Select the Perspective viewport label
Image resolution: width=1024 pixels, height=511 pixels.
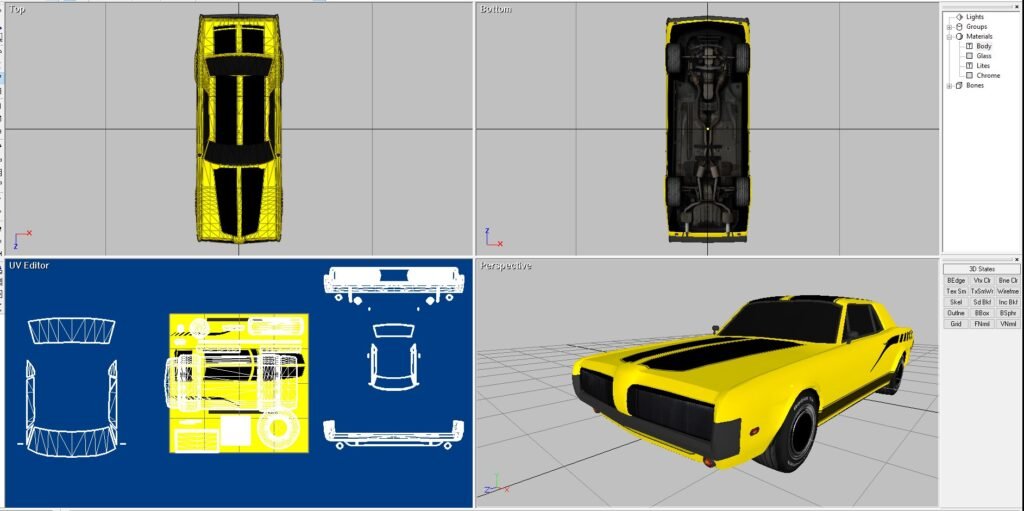point(505,266)
